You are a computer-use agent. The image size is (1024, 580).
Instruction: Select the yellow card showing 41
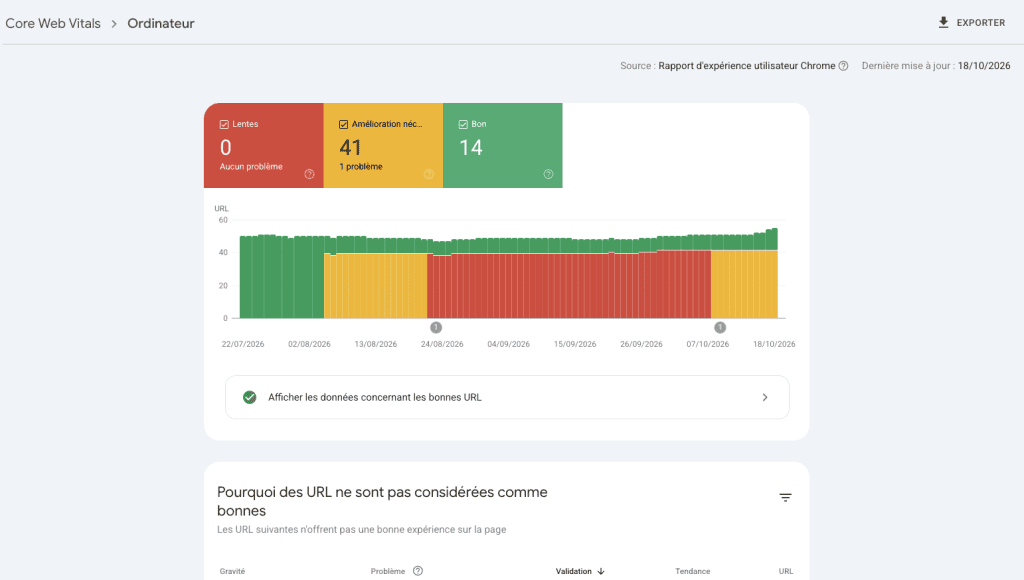(383, 146)
